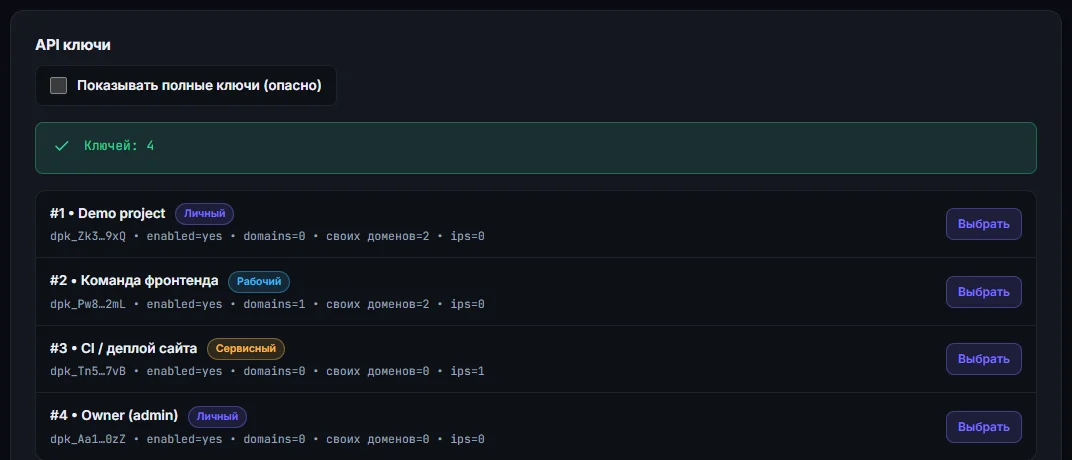Screen dimensions: 1072x460
Task: Click the details line containing dpk_Pw8…2mL
Action: click(x=267, y=304)
